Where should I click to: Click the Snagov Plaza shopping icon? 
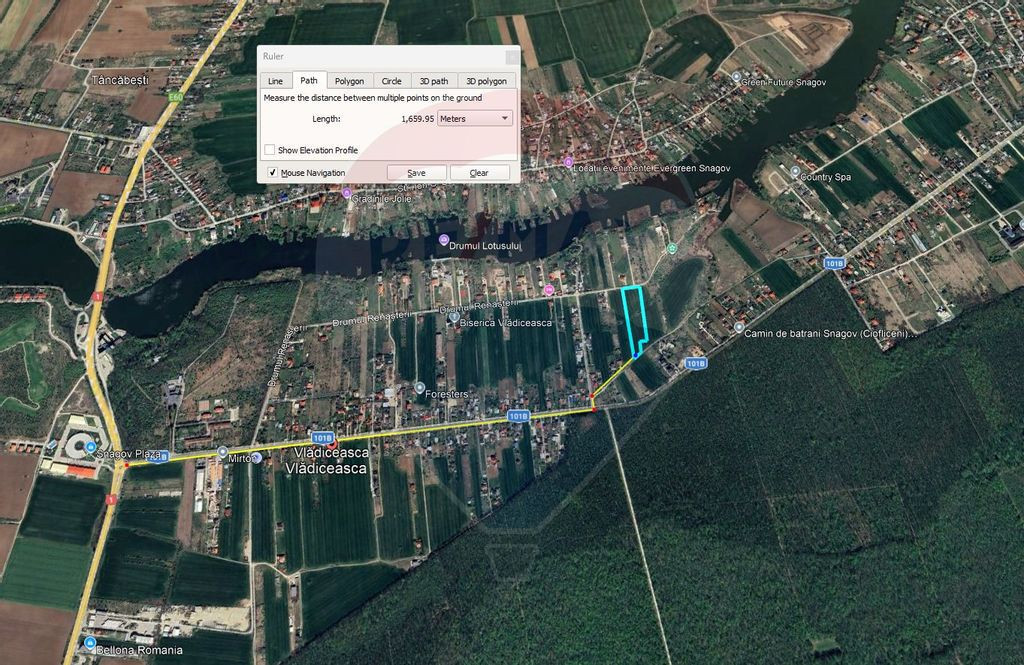91,447
